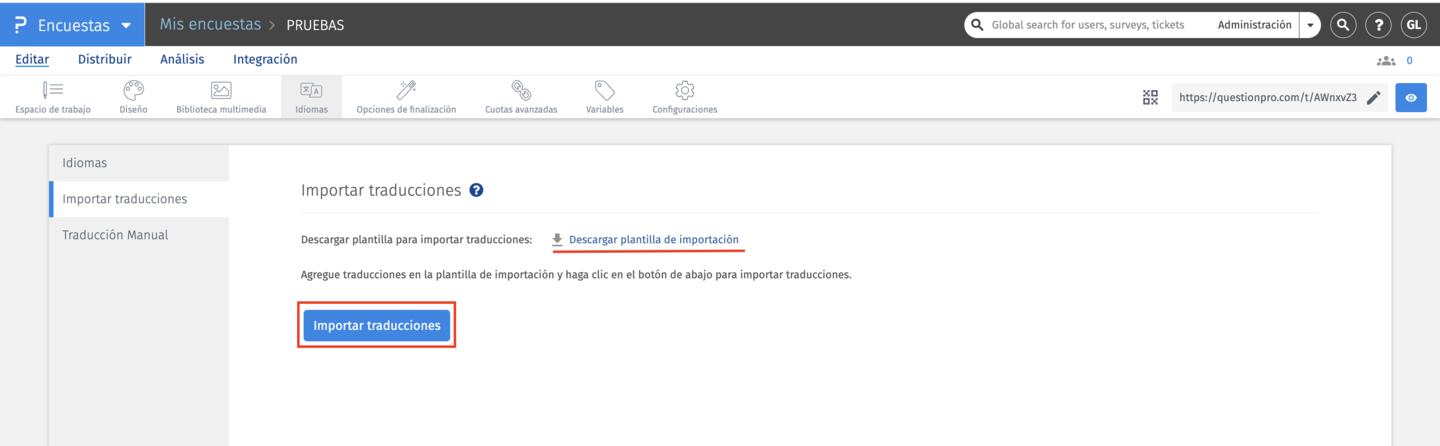1440x446 pixels.
Task: Open the Biblioteca multimedia tool
Action: click(x=221, y=97)
